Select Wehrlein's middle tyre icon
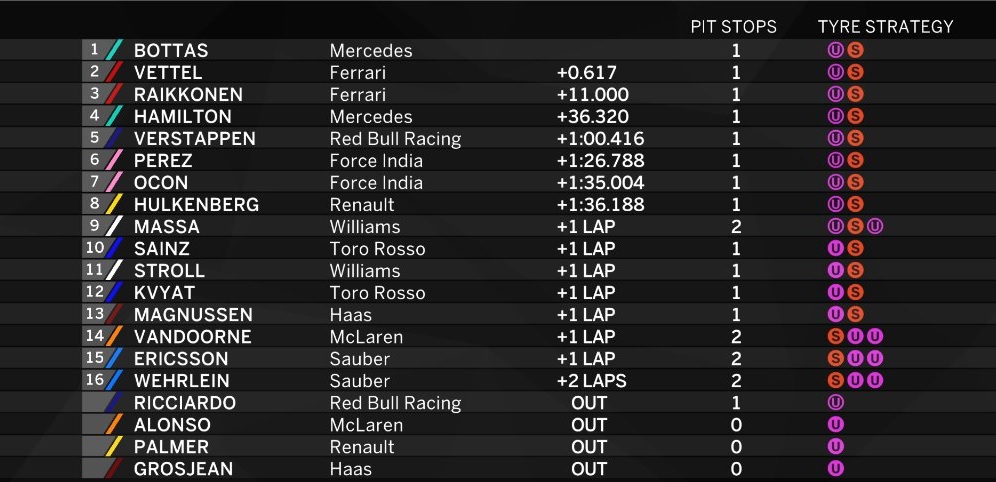 point(856,381)
